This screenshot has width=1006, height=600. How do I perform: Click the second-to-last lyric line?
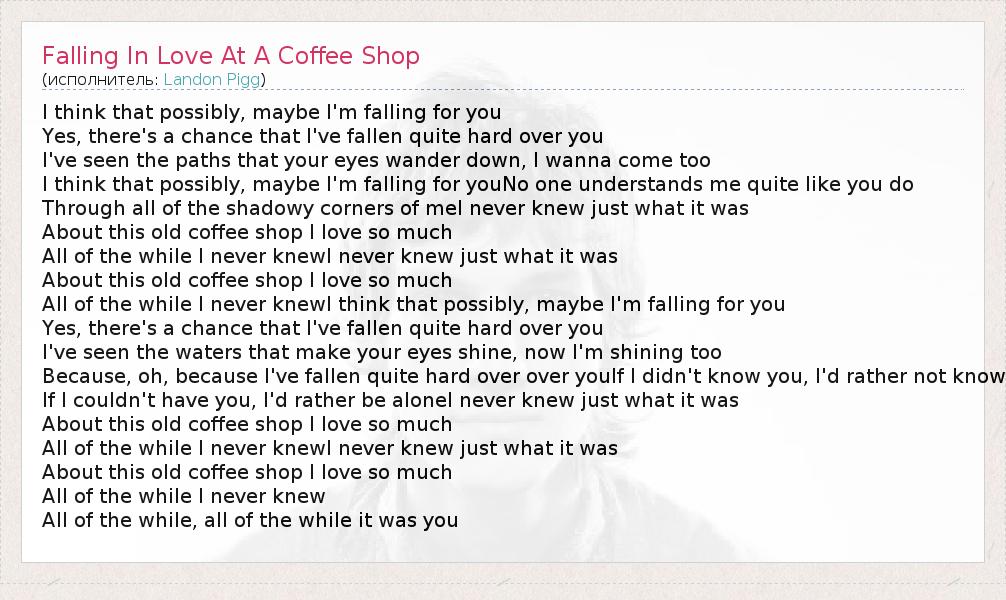pyautogui.click(x=183, y=496)
